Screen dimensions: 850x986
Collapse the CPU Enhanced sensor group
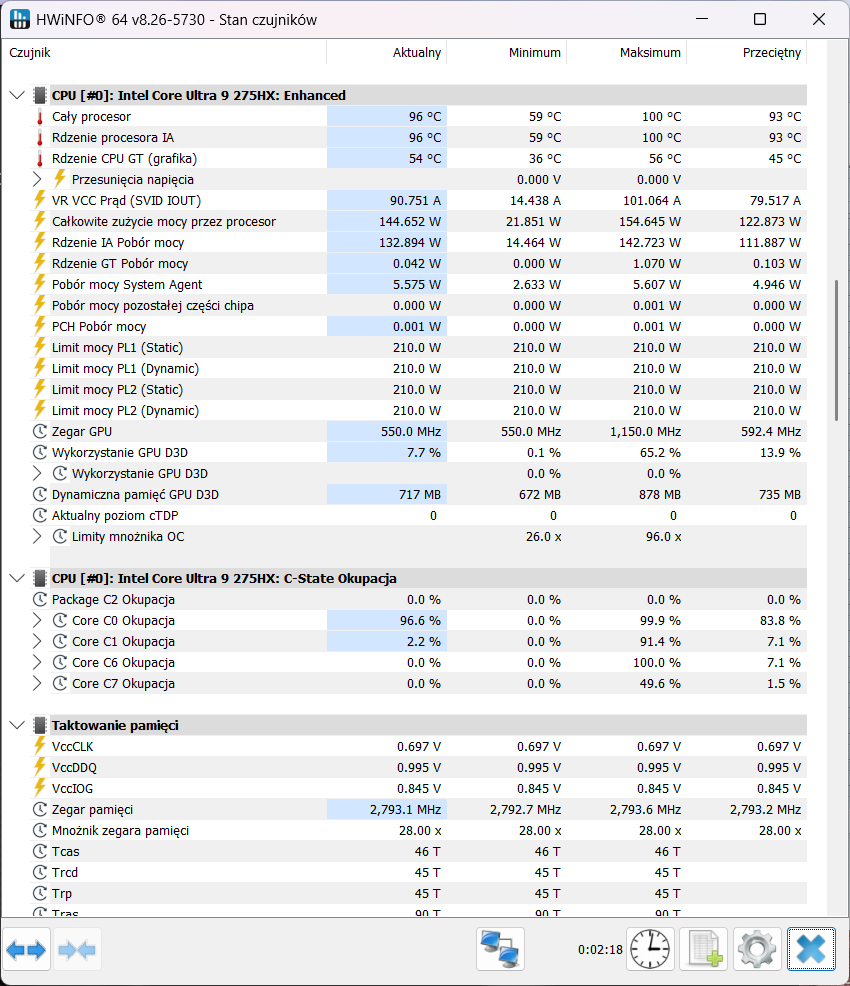(x=18, y=96)
